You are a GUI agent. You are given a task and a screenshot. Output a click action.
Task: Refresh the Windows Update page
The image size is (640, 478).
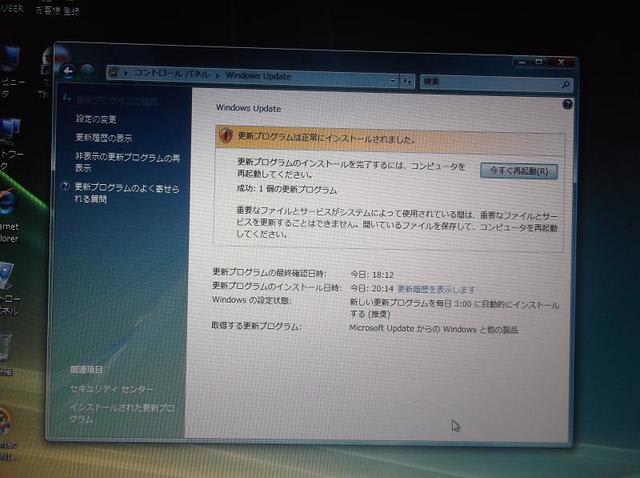407,81
